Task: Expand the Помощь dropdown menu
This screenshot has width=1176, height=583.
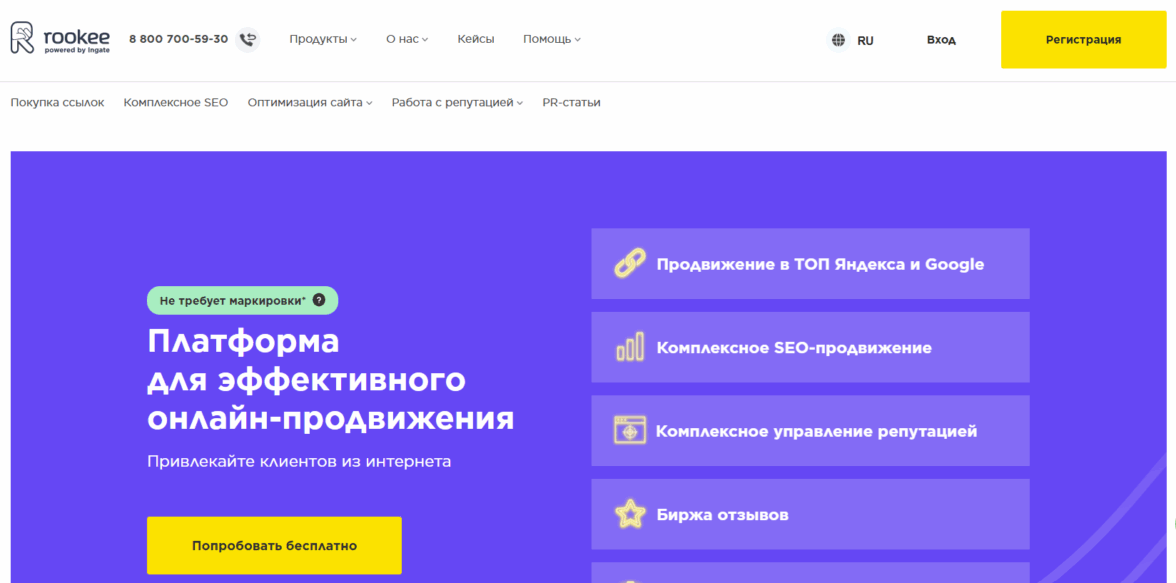Action: [551, 40]
